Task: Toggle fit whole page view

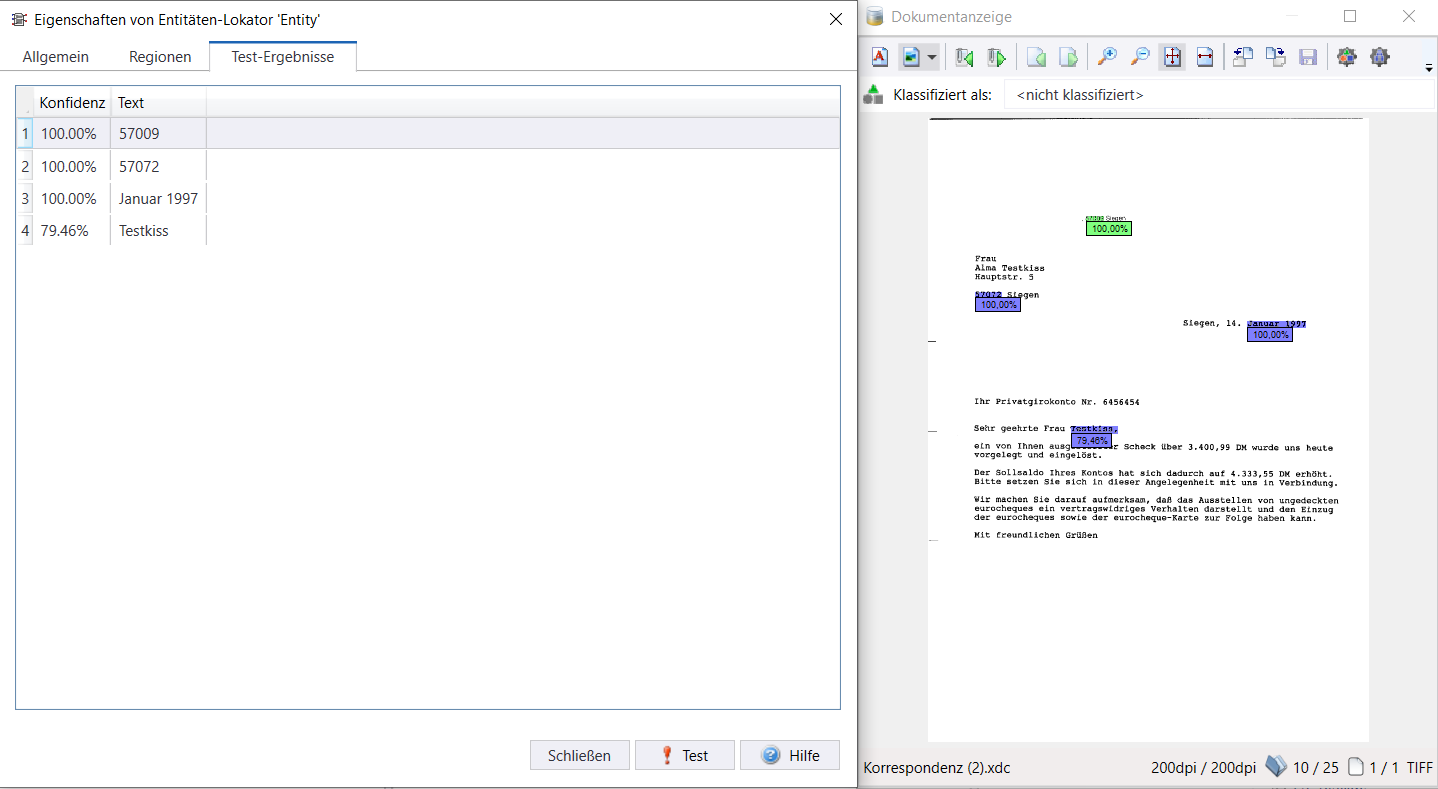Action: coord(1172,57)
